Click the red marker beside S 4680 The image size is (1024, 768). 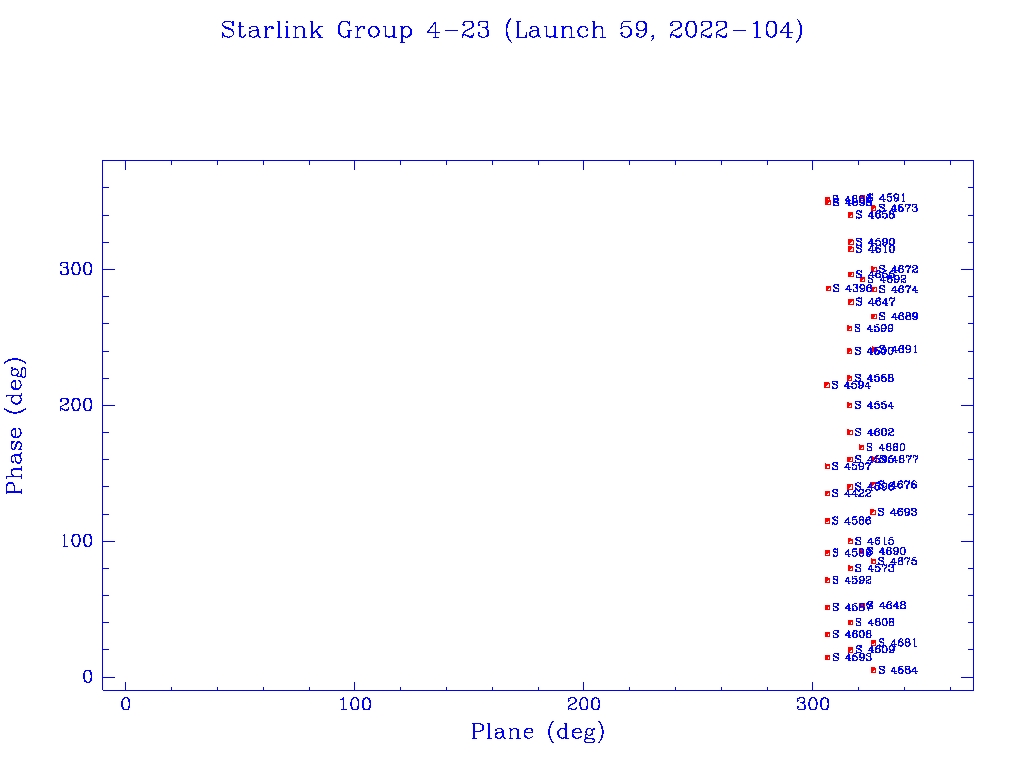[861, 447]
